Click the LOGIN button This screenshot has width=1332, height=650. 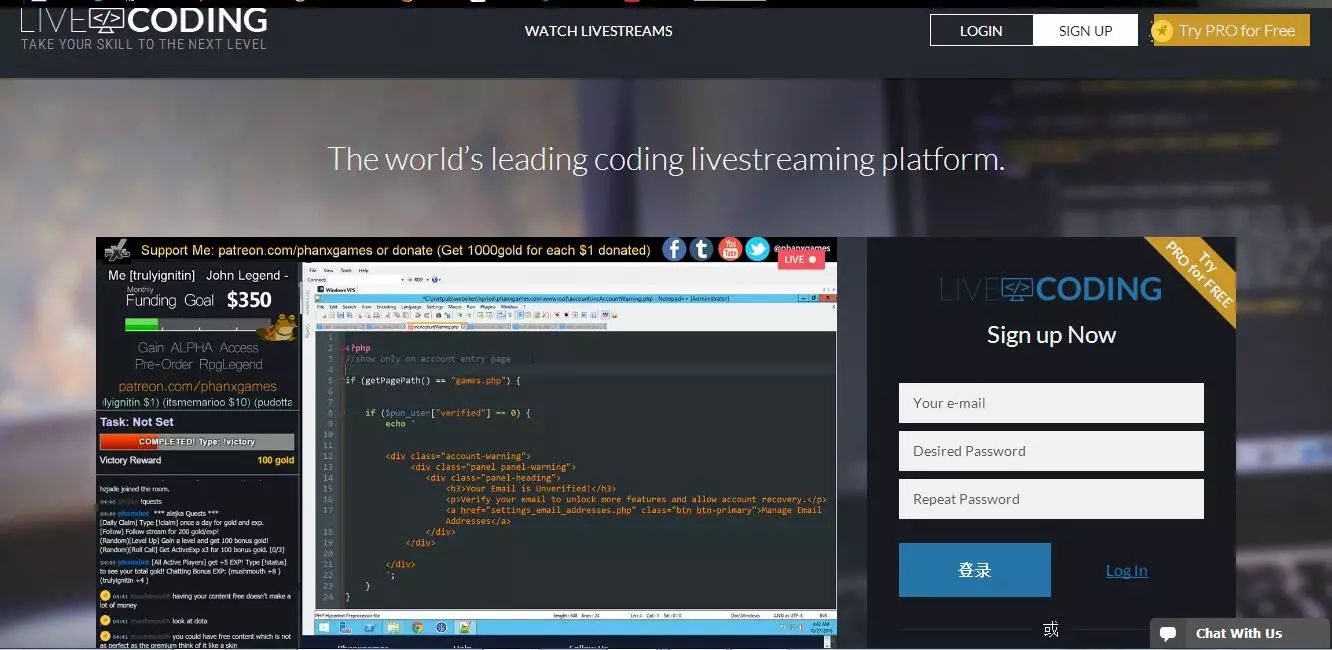(x=981, y=31)
